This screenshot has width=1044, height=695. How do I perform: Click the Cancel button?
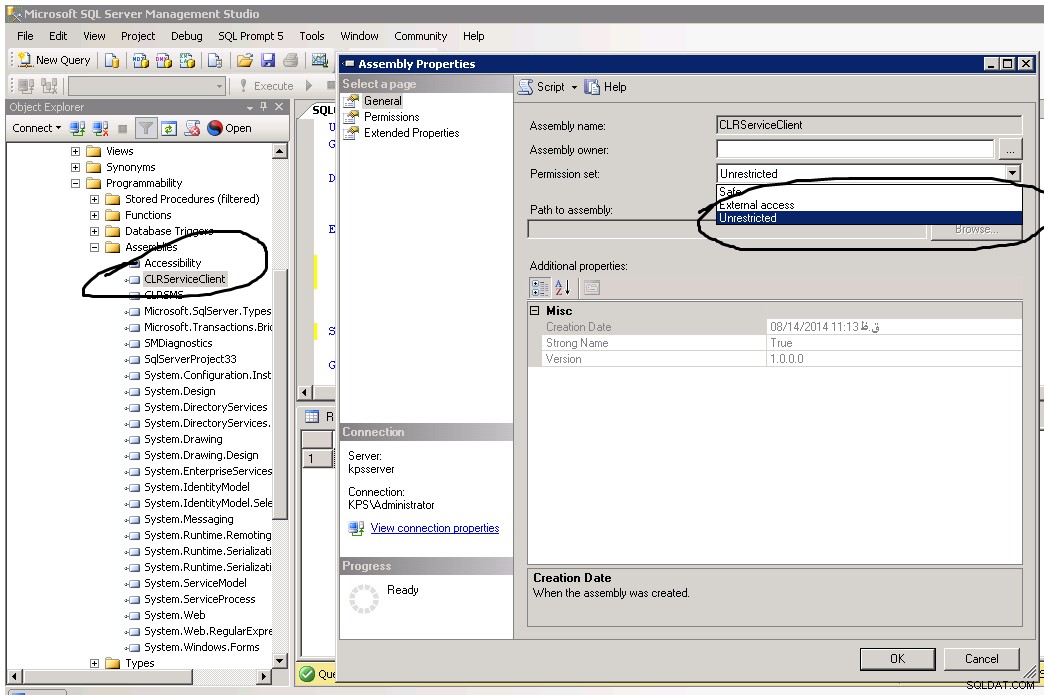click(981, 658)
